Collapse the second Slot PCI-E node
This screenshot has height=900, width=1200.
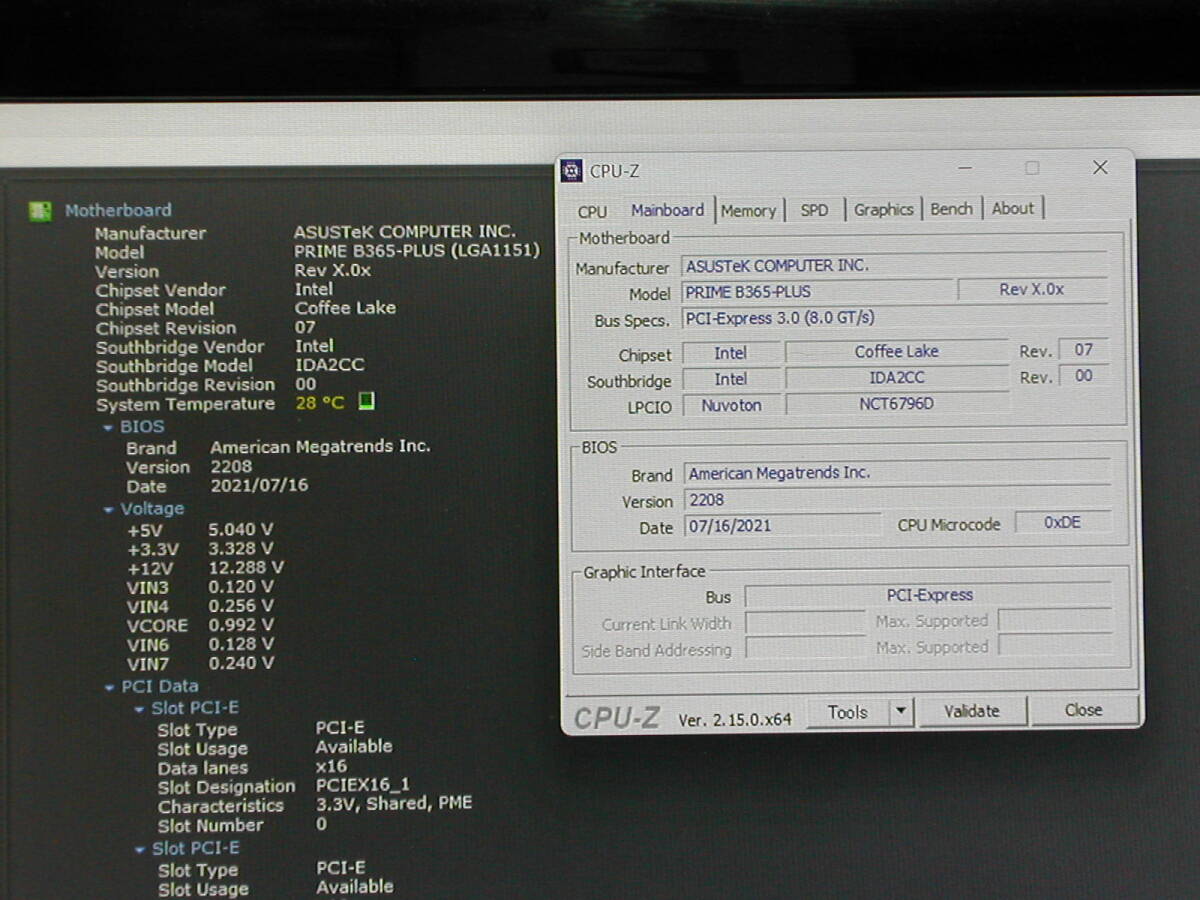click(x=141, y=850)
